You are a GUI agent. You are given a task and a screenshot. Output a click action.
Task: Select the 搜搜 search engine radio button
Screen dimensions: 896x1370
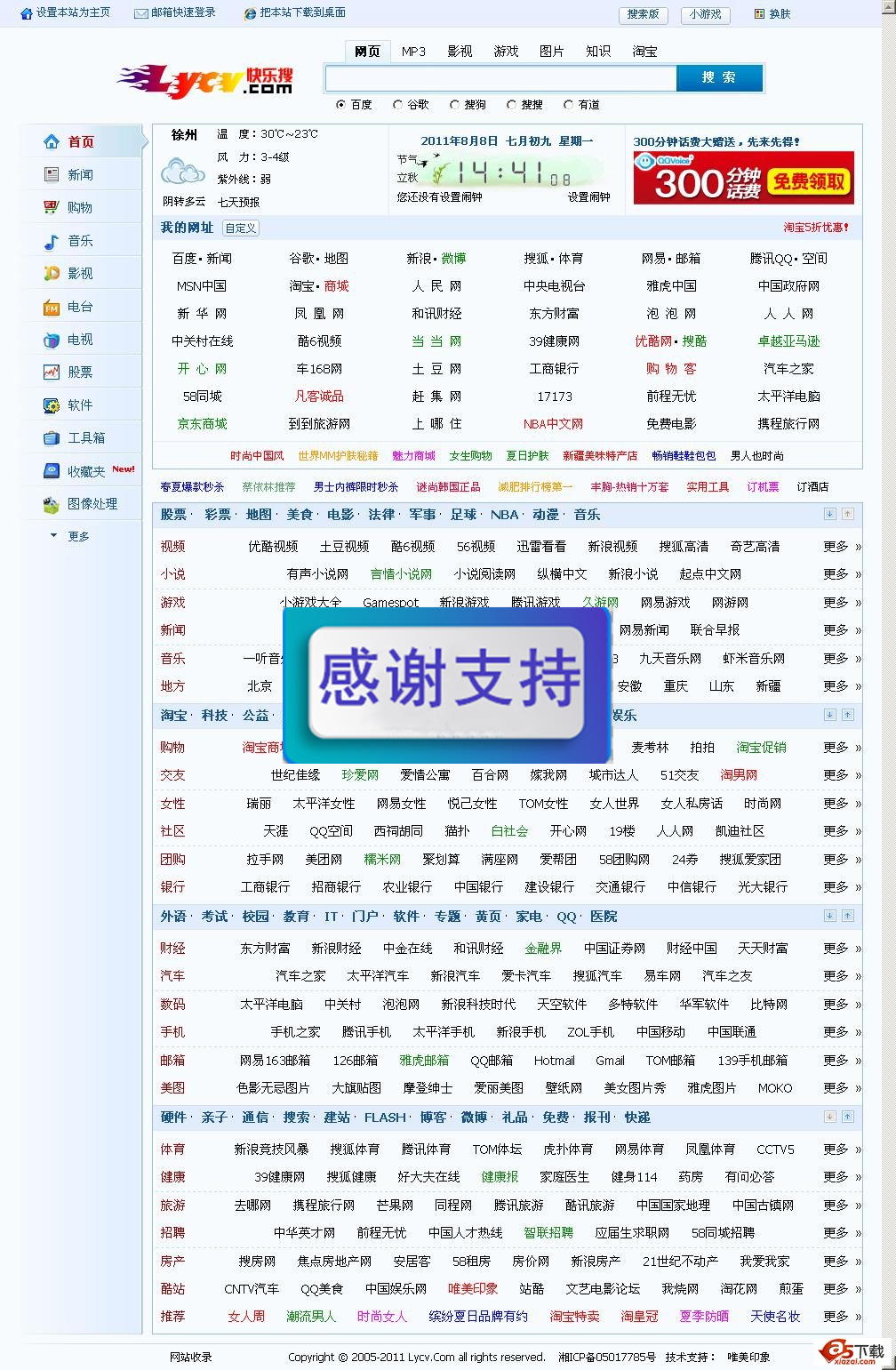pyautogui.click(x=511, y=105)
